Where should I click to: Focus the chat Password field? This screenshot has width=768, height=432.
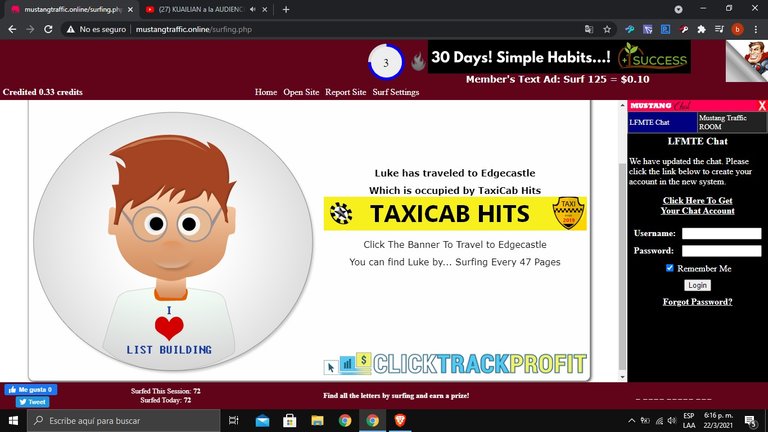(721, 251)
